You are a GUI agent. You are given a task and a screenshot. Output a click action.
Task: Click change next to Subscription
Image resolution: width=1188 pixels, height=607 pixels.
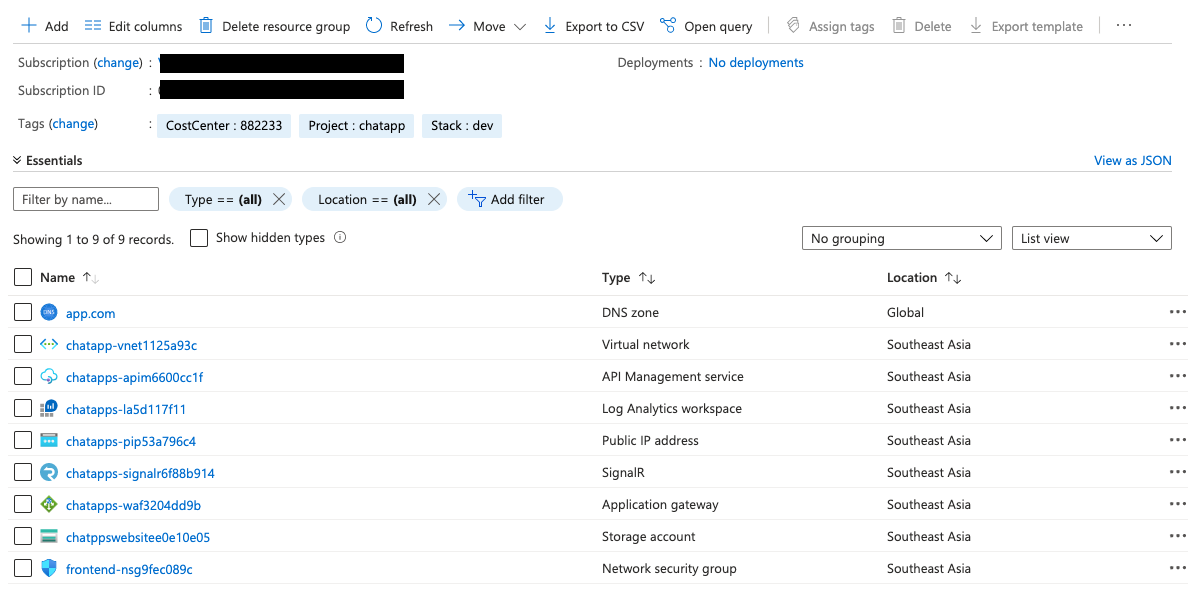[118, 63]
